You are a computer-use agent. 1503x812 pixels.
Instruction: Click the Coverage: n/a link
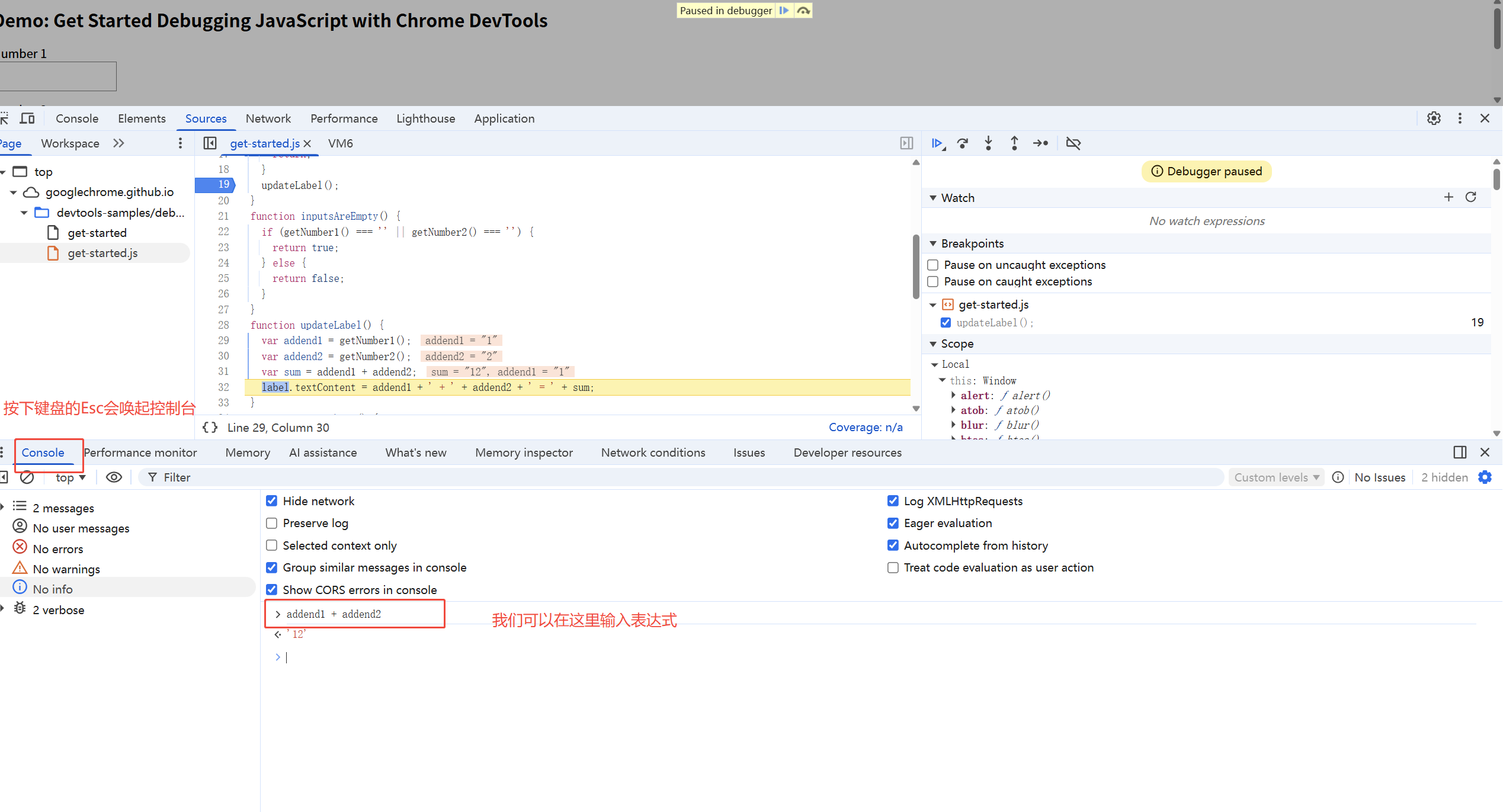[x=865, y=428]
